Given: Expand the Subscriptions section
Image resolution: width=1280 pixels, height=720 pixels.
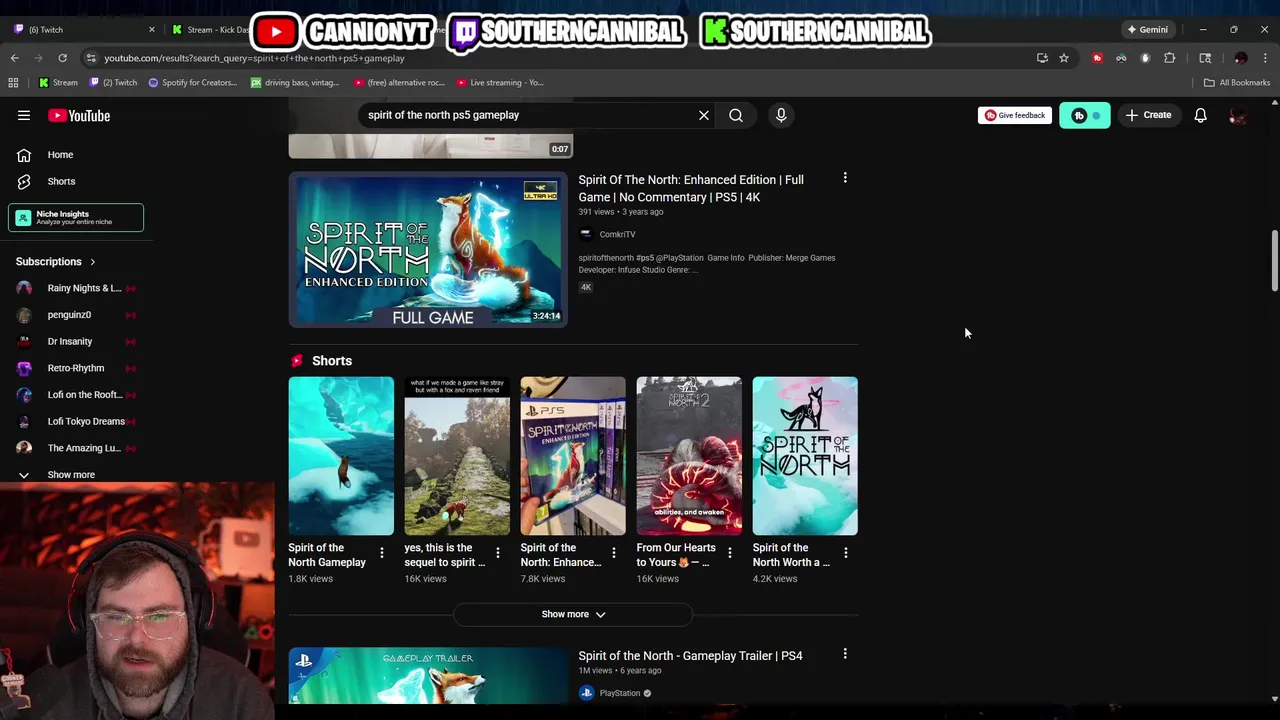Looking at the screenshot, I should point(56,262).
